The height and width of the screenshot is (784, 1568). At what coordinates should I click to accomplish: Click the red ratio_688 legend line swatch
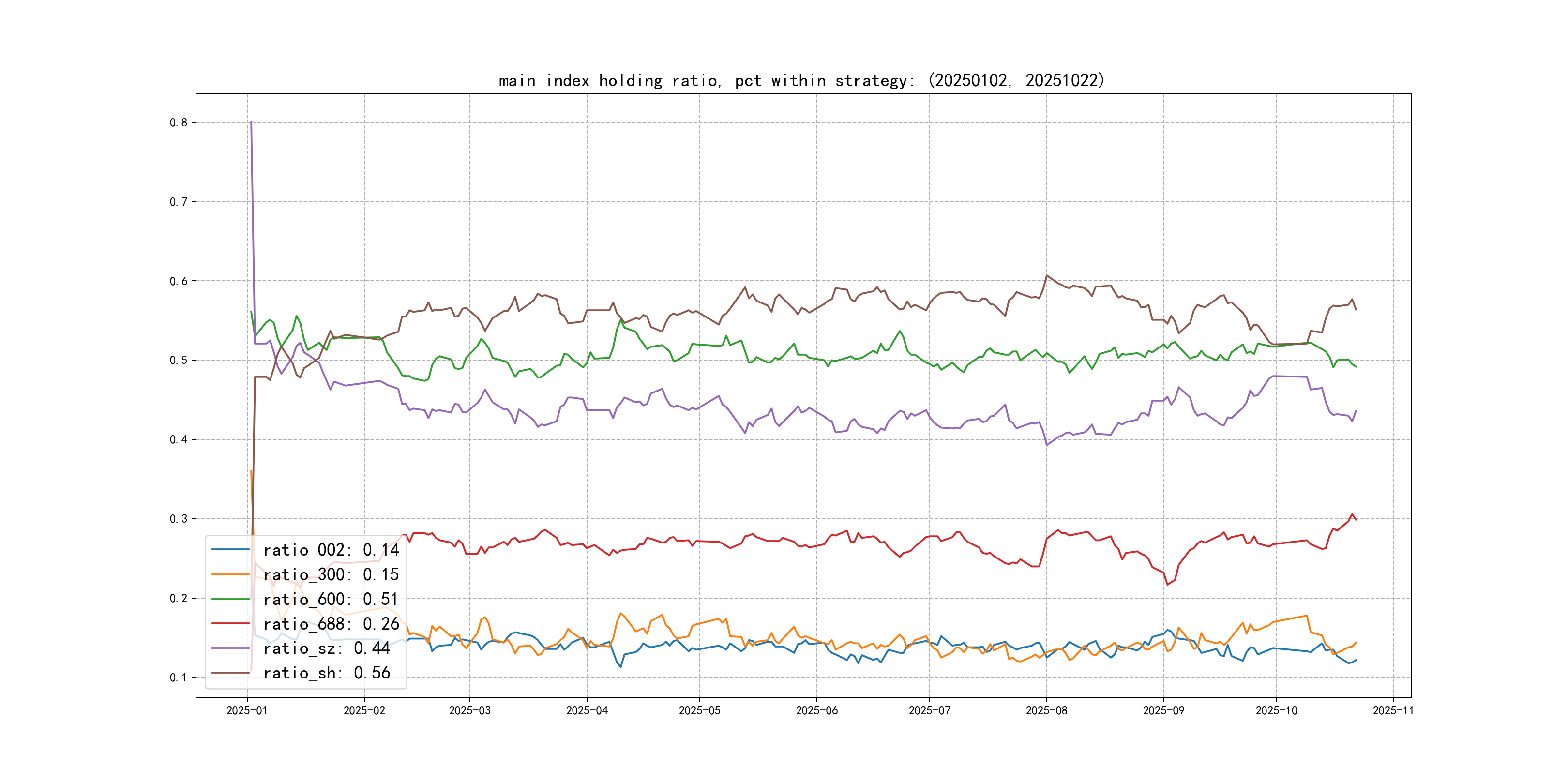(230, 623)
